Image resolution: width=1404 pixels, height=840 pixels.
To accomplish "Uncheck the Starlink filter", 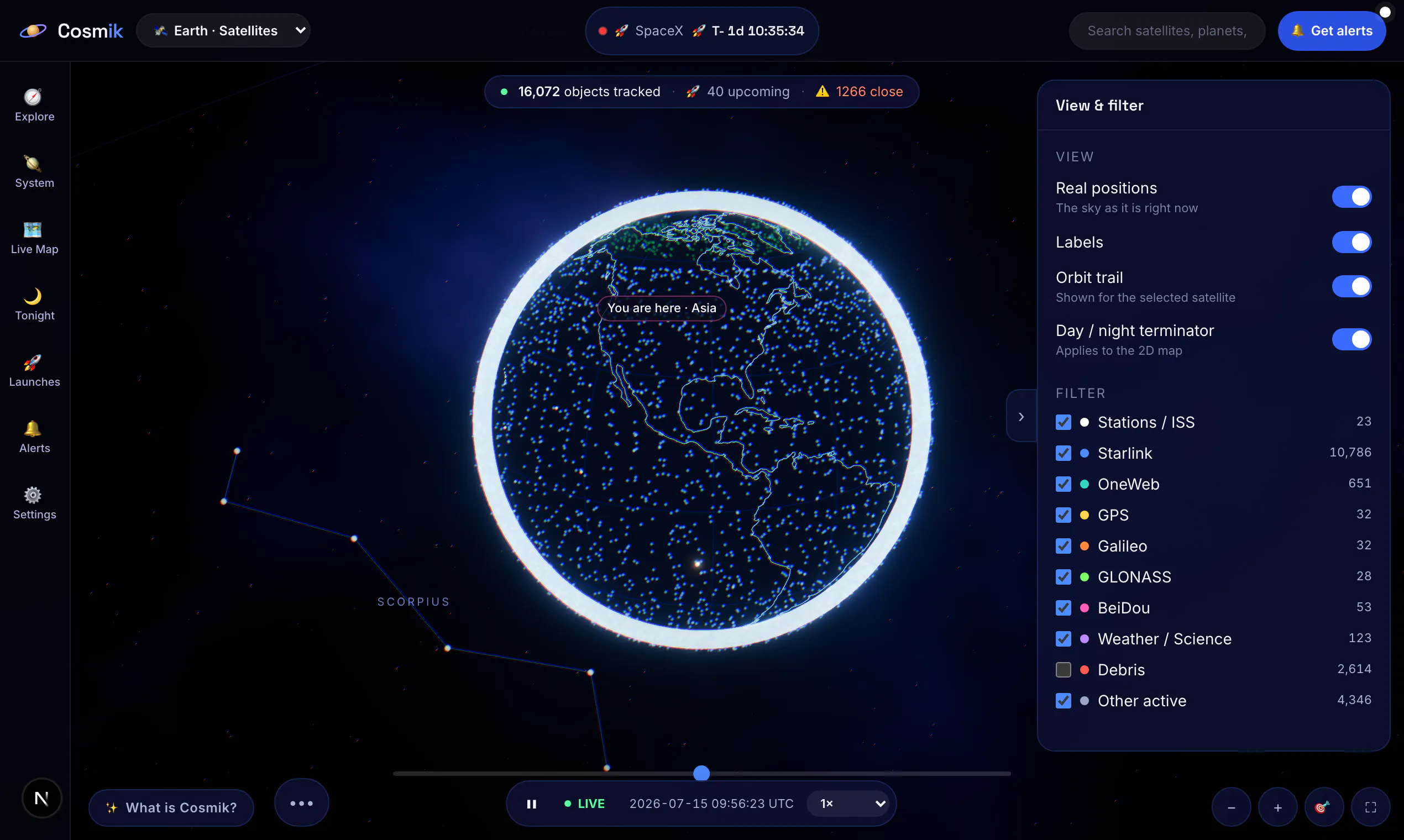I will pos(1063,453).
